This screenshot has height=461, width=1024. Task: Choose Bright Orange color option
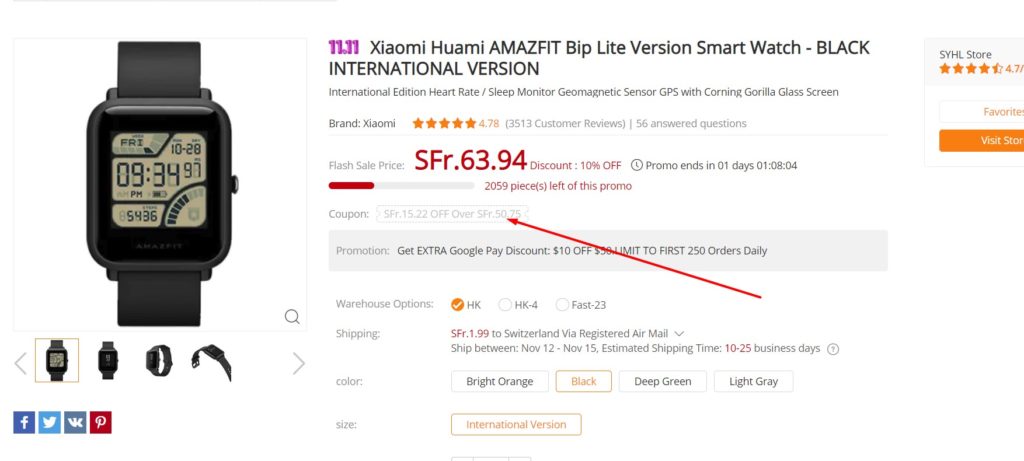tap(500, 381)
